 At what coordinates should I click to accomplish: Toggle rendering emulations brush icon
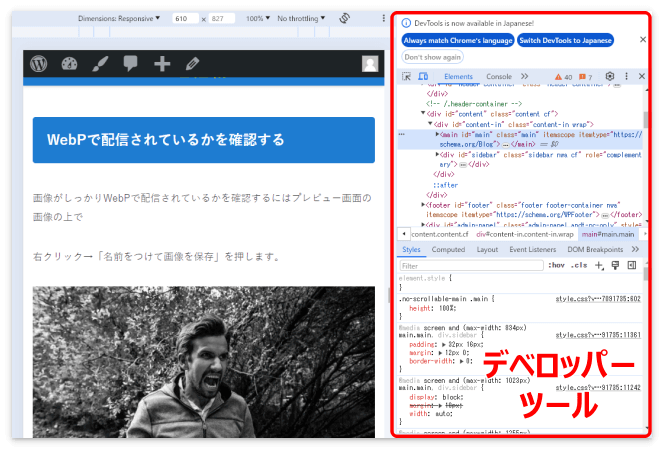(615, 266)
